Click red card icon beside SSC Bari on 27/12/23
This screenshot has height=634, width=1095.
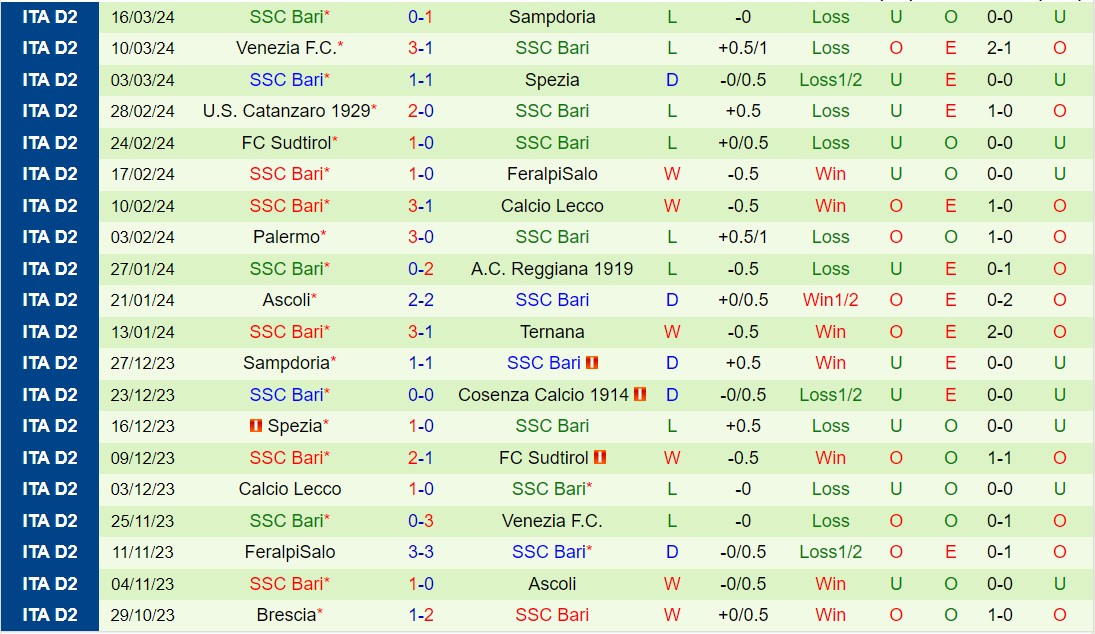[592, 363]
